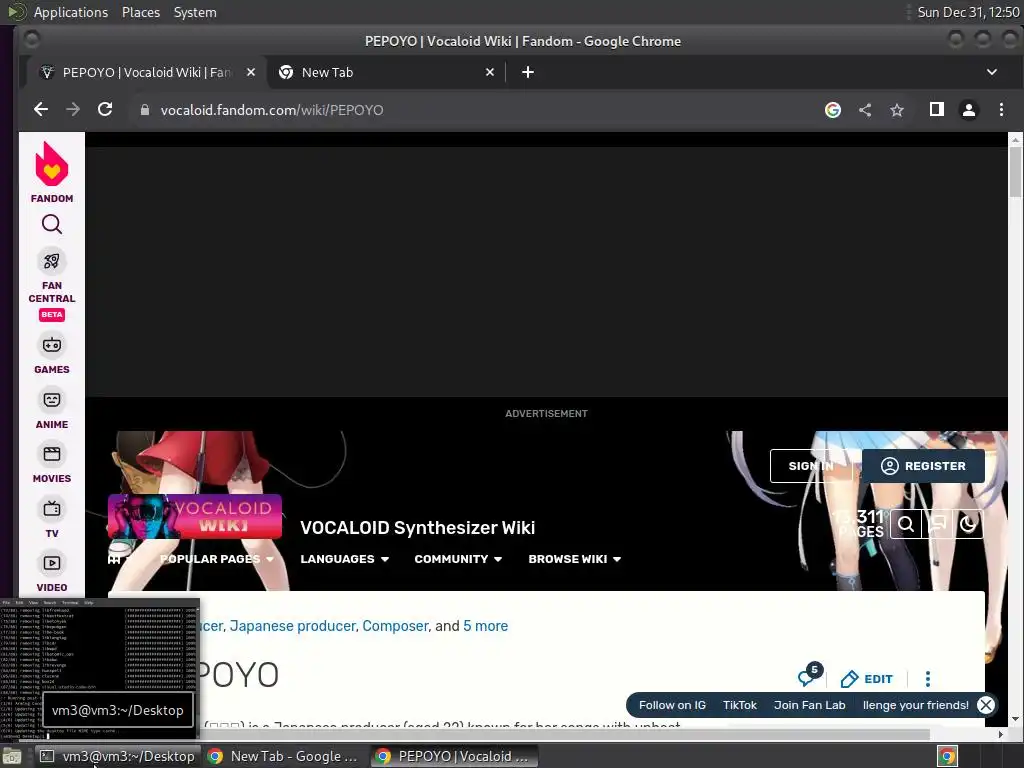Viewport: 1024px width, 768px height.
Task: Open a new Chrome tab with plus
Action: (x=528, y=72)
